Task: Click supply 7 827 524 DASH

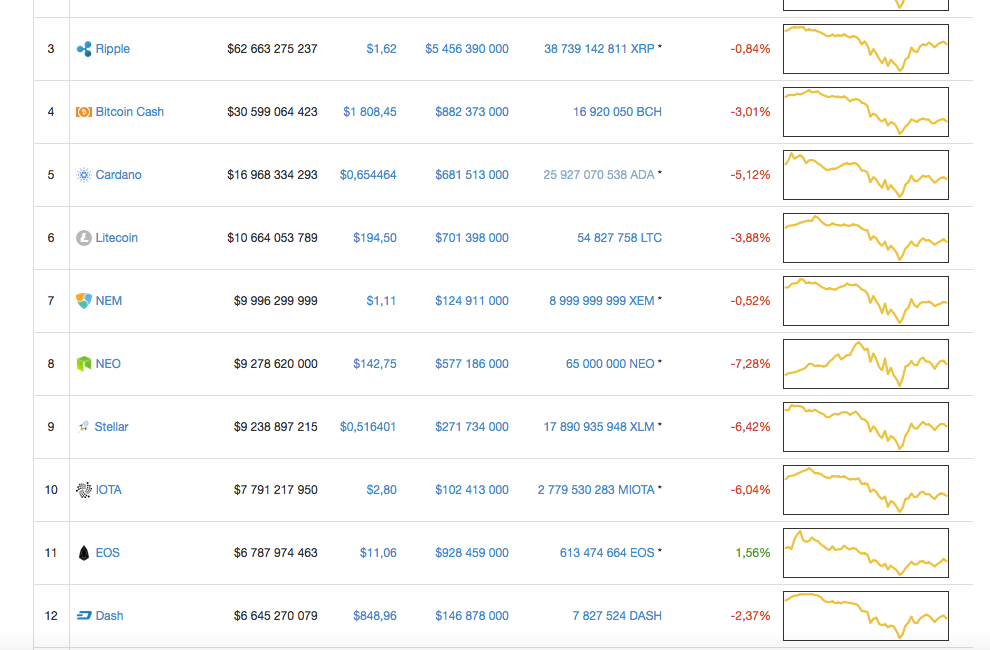Action: coord(617,616)
